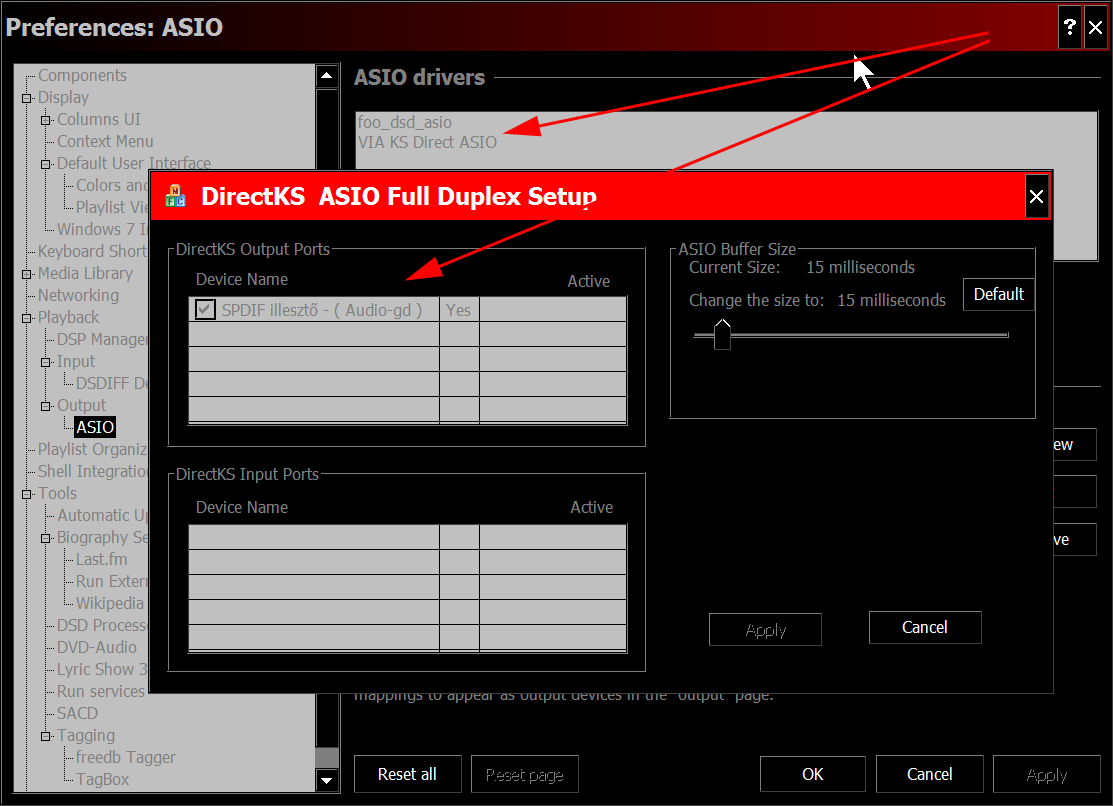The image size is (1113, 806).
Task: Toggle the SPDIF illesztő output port checkbox
Action: [205, 310]
